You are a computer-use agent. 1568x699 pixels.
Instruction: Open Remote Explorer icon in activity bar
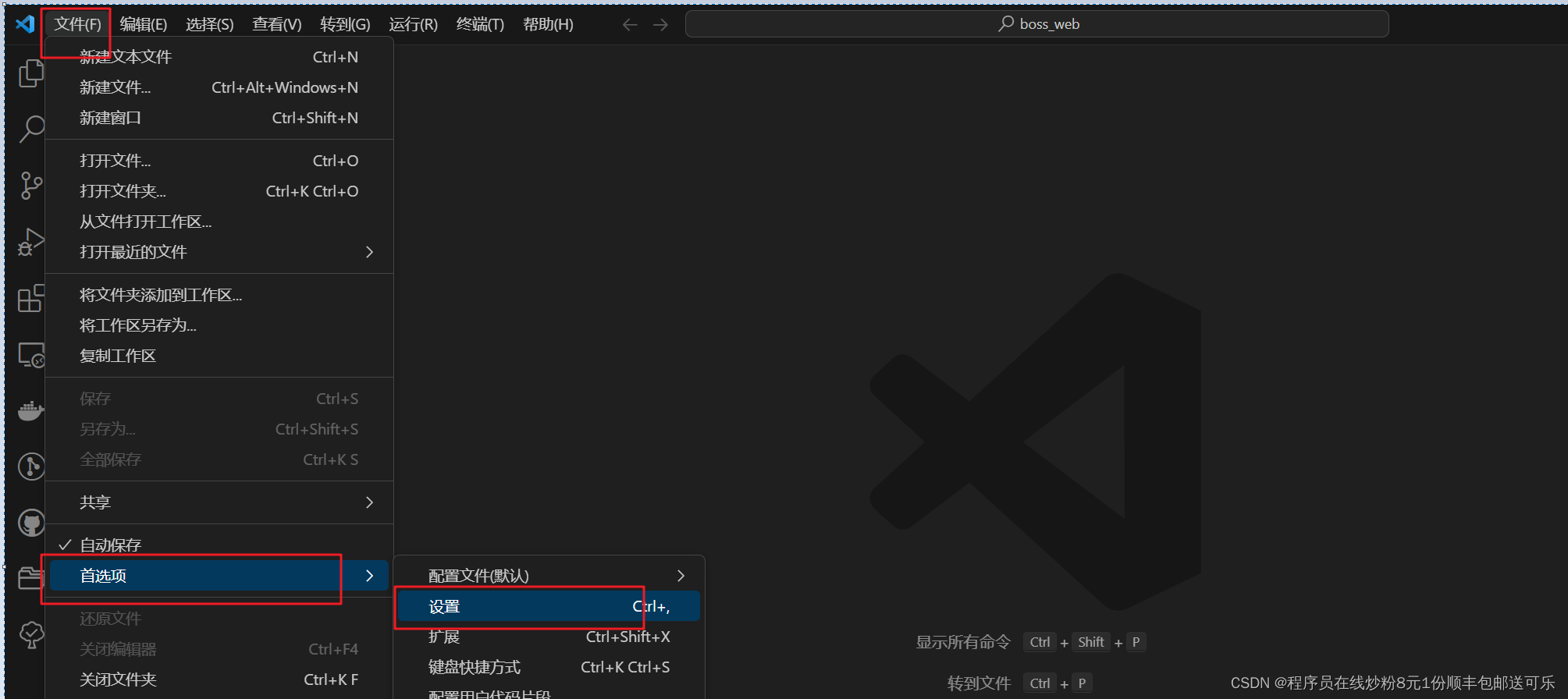click(31, 355)
